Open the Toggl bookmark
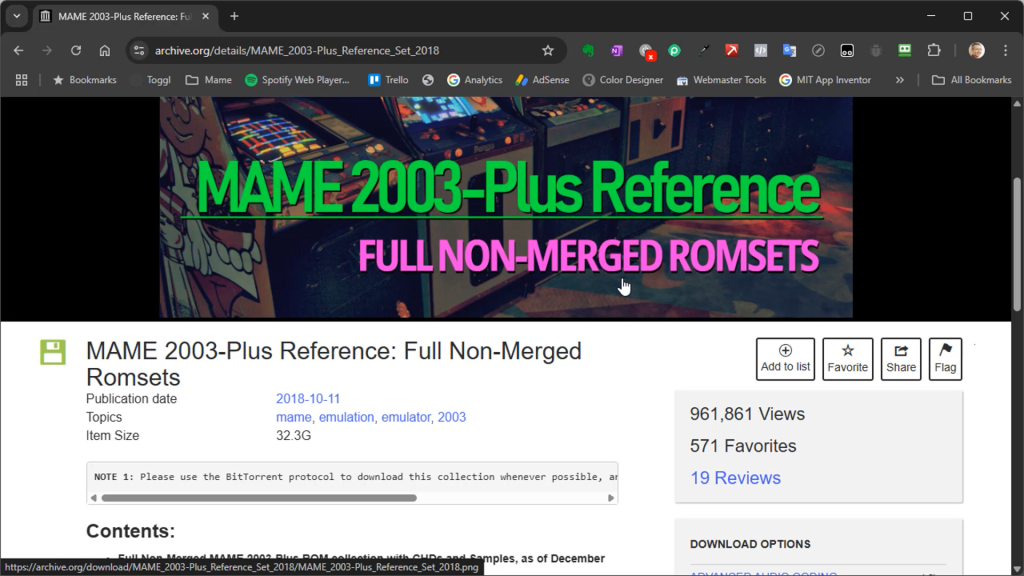This screenshot has width=1024, height=576. (150, 80)
